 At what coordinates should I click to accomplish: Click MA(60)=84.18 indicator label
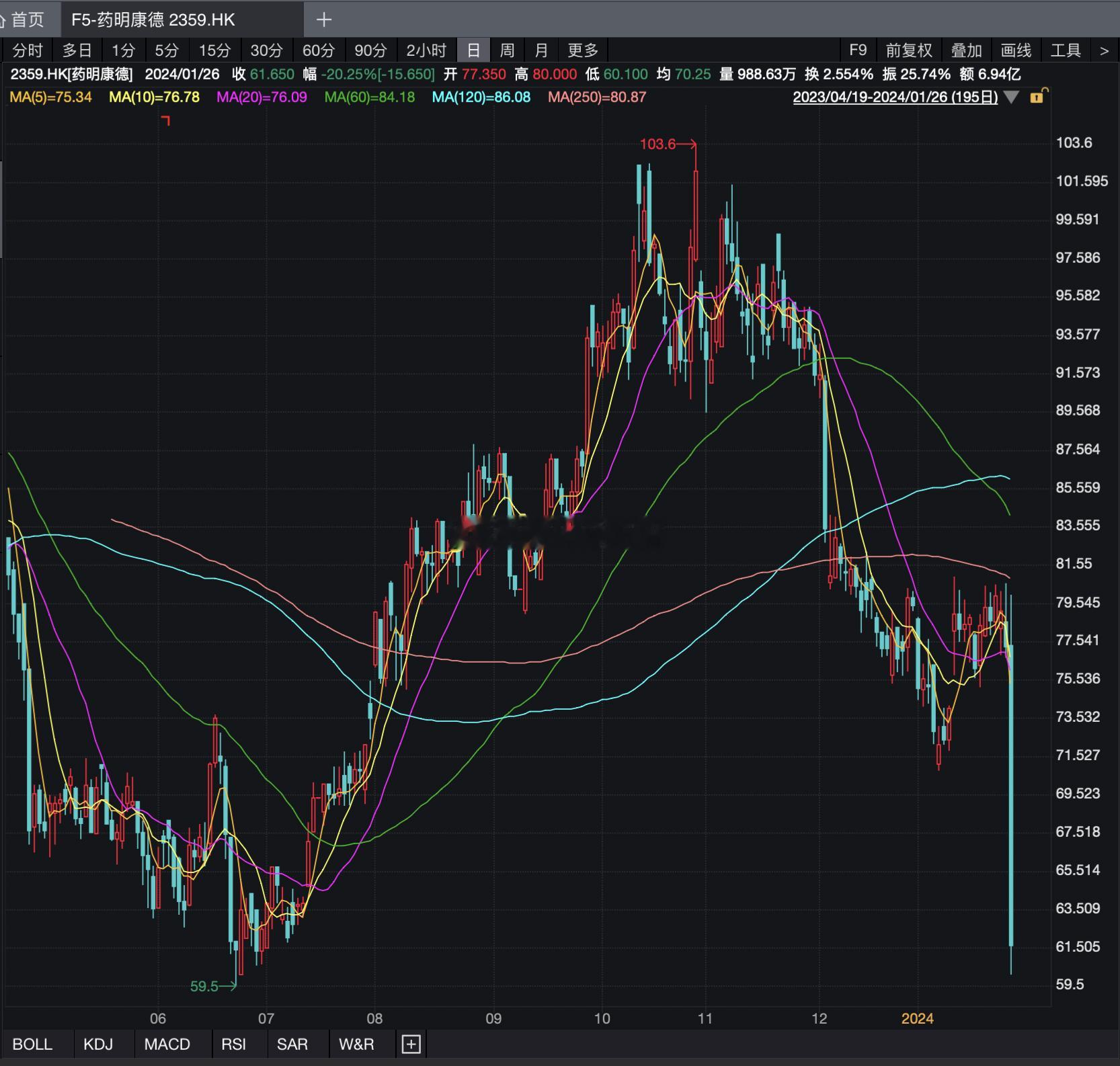click(369, 97)
